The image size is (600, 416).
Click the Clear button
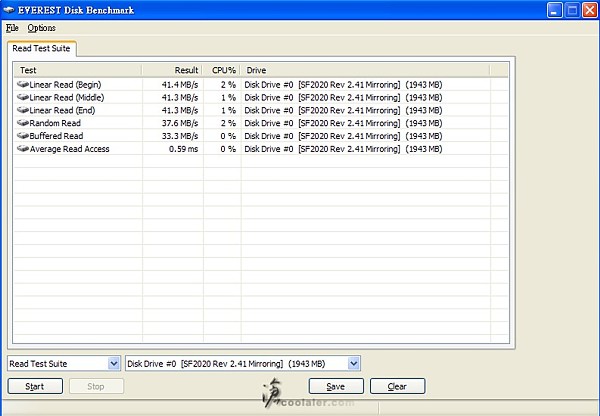[x=398, y=386]
